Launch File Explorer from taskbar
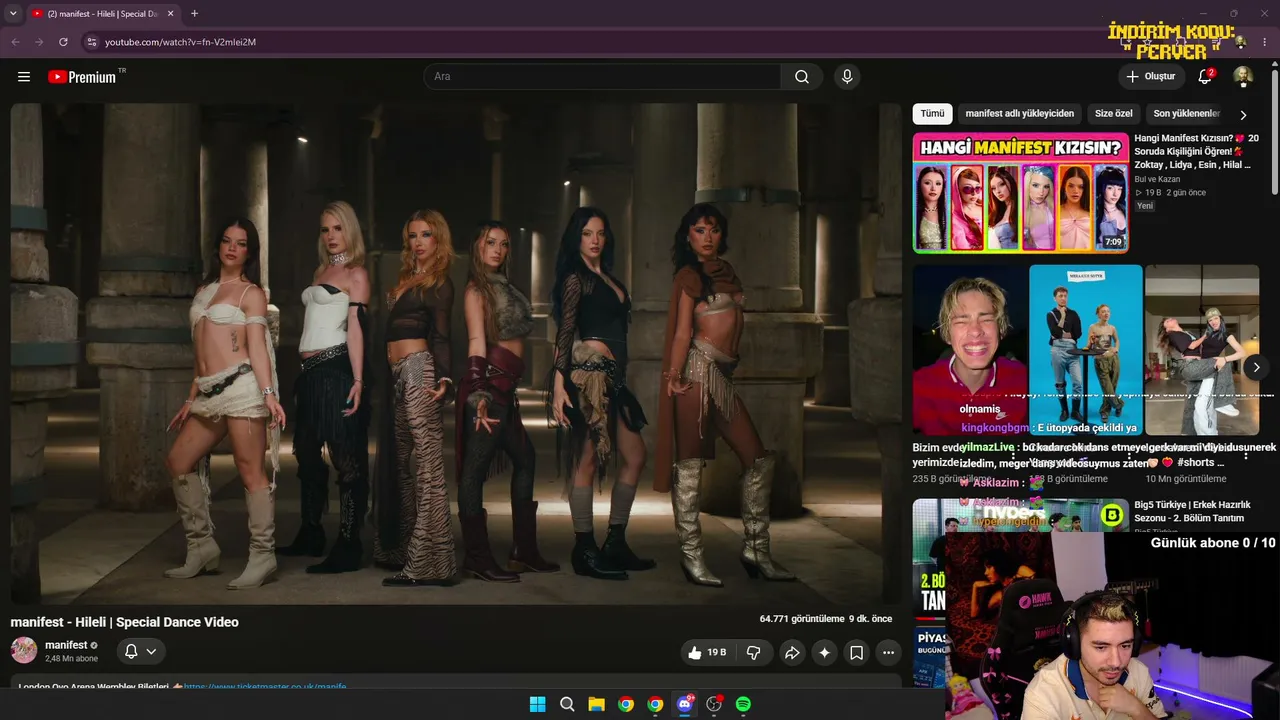 [596, 704]
